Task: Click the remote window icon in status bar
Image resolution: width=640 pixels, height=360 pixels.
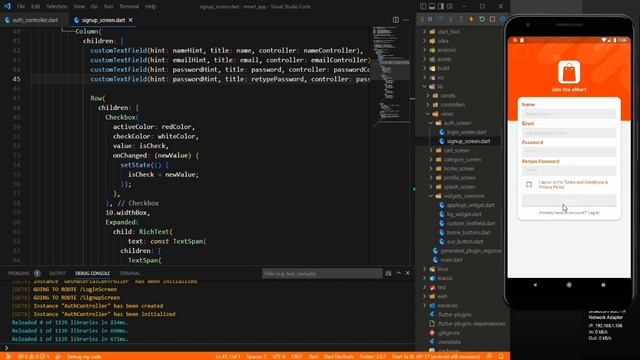Action: point(8,356)
